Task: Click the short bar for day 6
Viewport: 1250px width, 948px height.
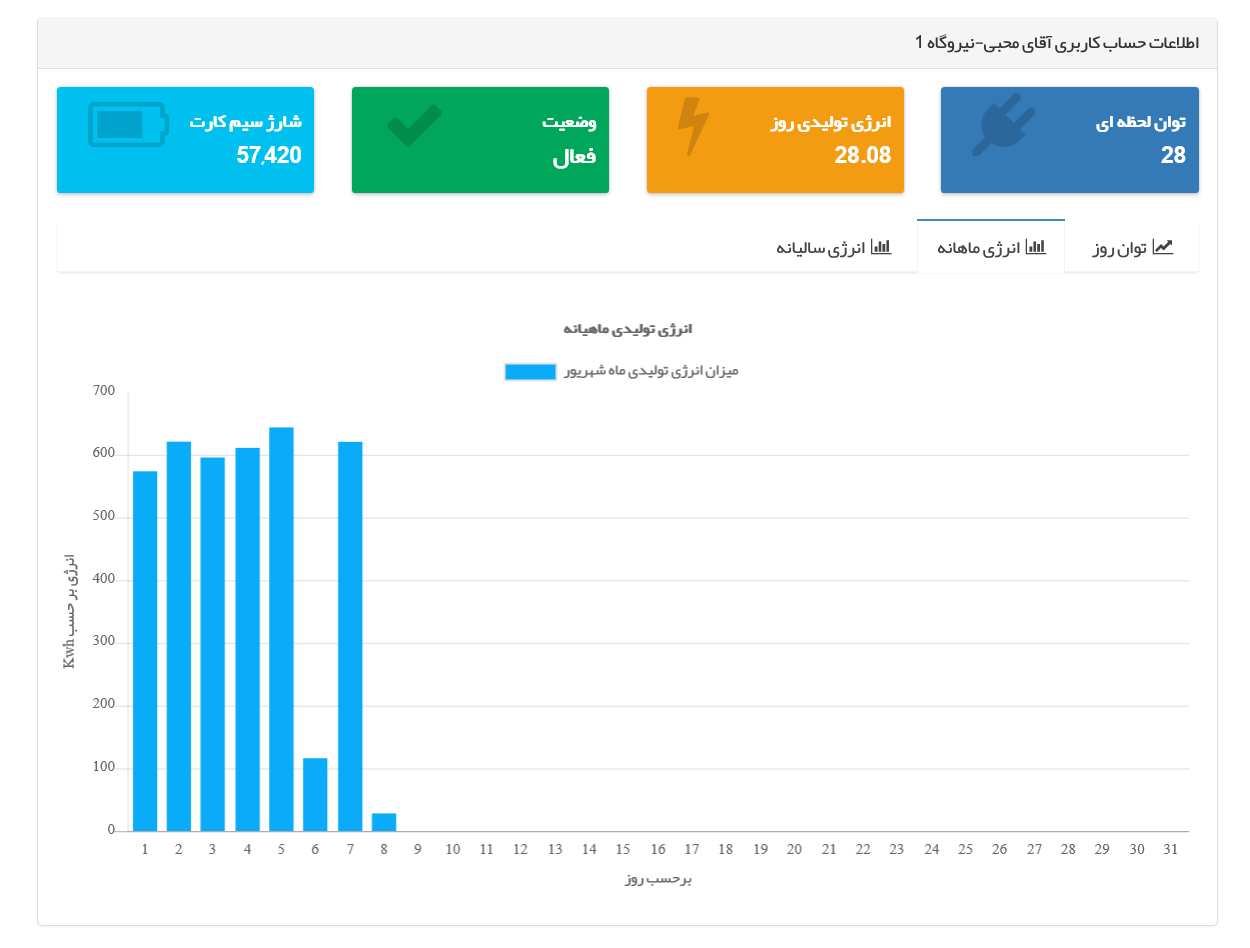Action: tap(315, 794)
